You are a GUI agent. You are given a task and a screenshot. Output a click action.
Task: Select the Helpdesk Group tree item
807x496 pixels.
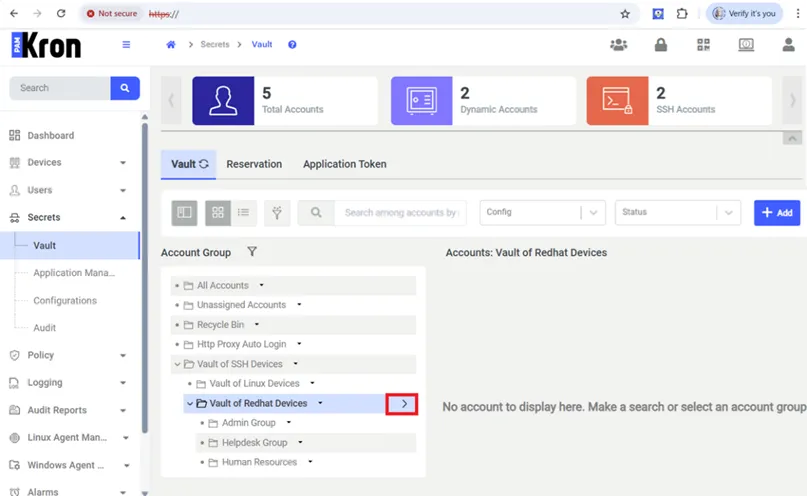[x=255, y=442]
